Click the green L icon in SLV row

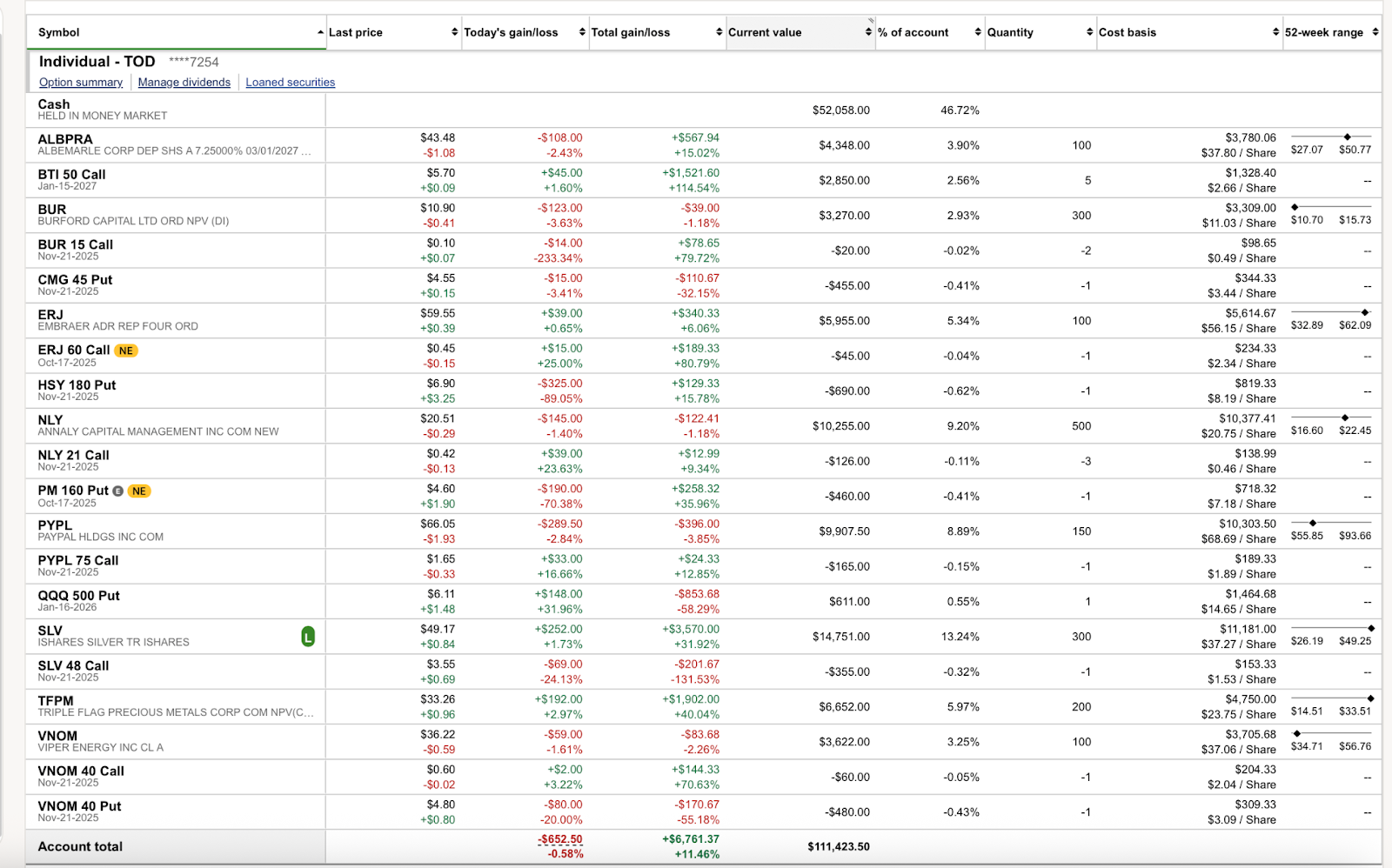click(308, 637)
